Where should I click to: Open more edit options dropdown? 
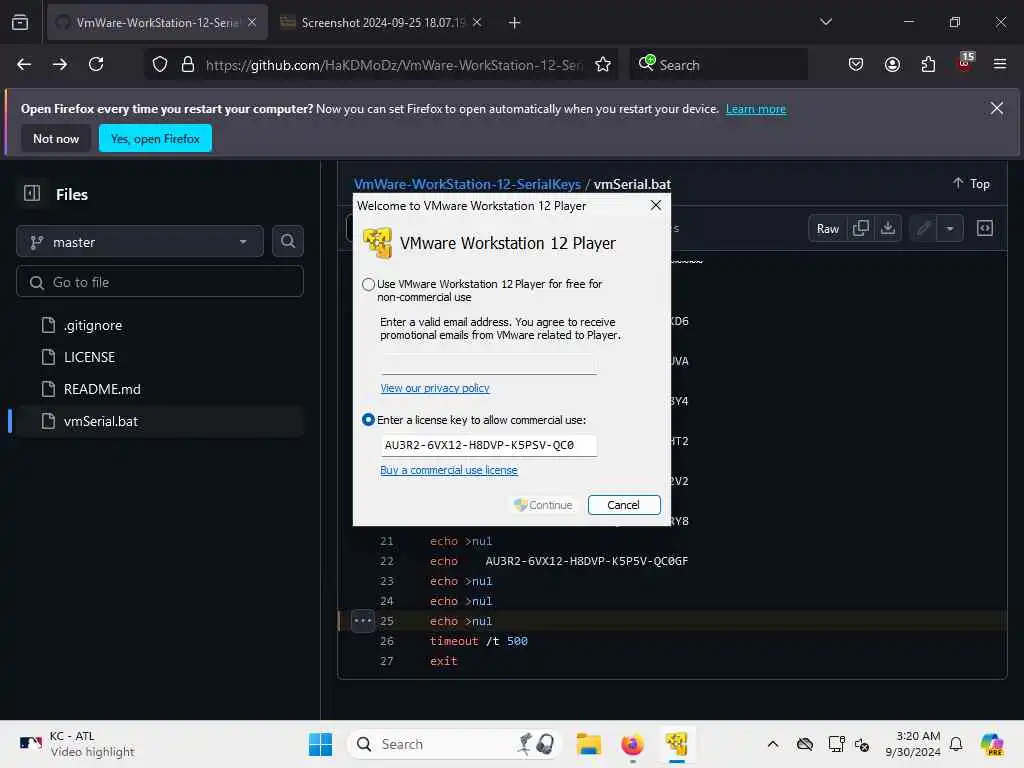coord(950,229)
